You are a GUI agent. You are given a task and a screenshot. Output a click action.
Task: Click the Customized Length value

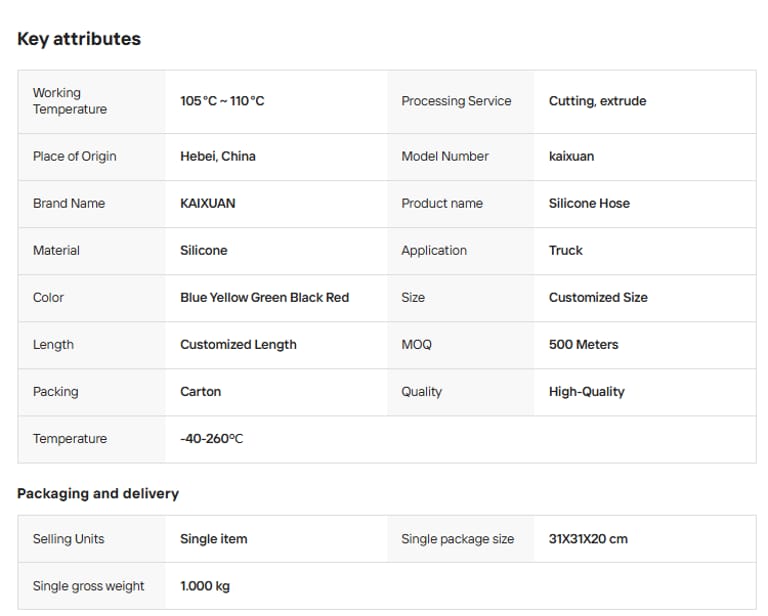point(238,344)
